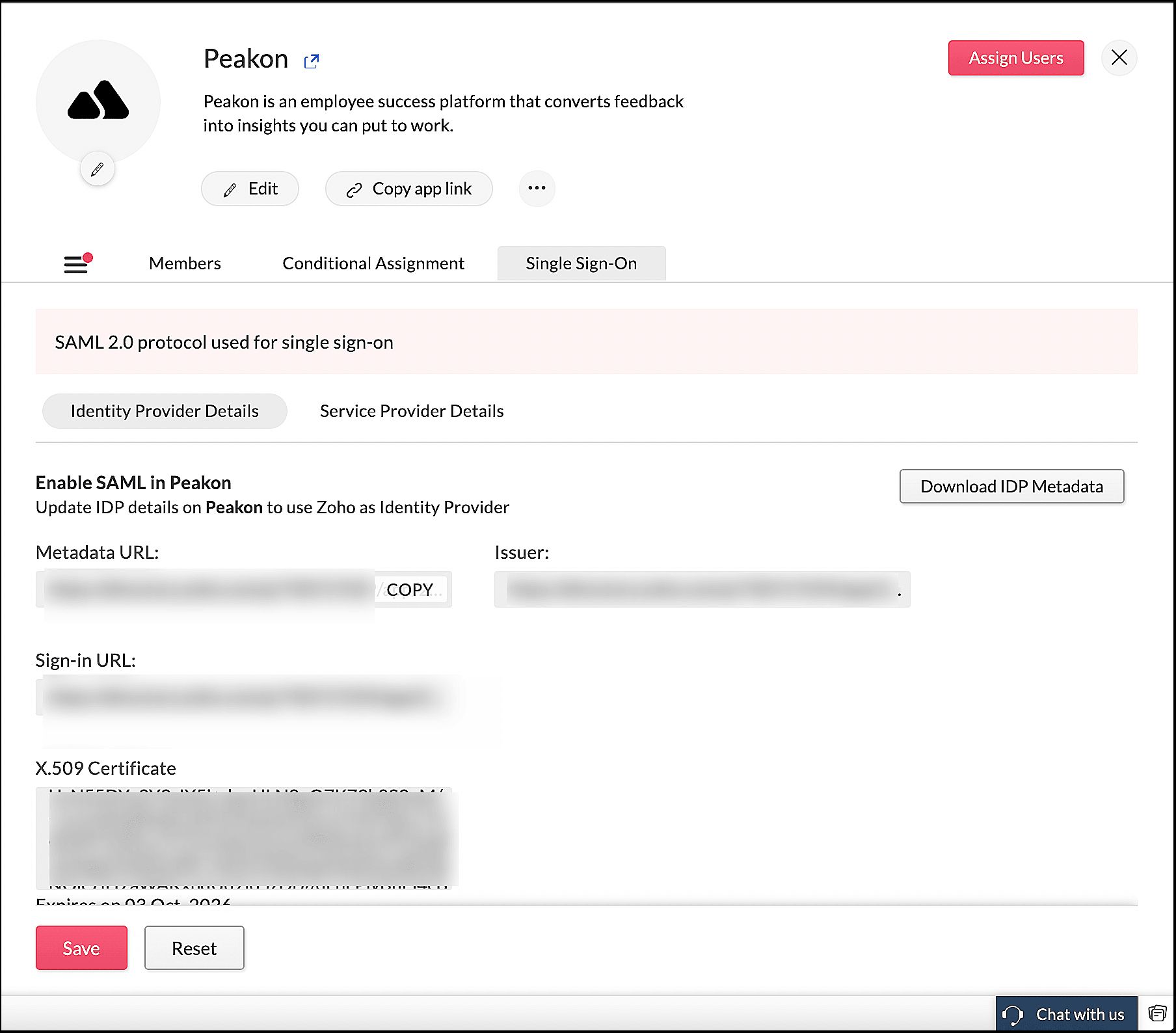The height and width of the screenshot is (1033, 1176).
Task: Click the Enable SAML in Peakon heading
Action: pyautogui.click(x=133, y=483)
